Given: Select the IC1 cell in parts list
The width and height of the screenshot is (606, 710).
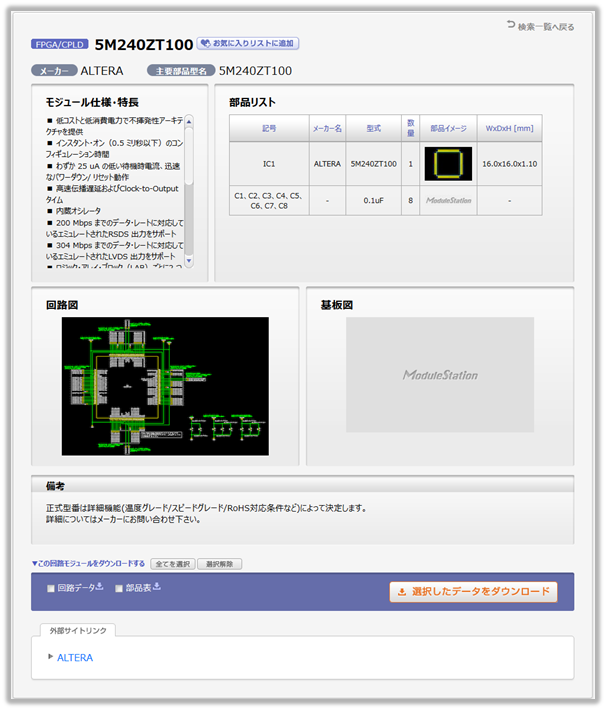Looking at the screenshot, I should click(269, 164).
